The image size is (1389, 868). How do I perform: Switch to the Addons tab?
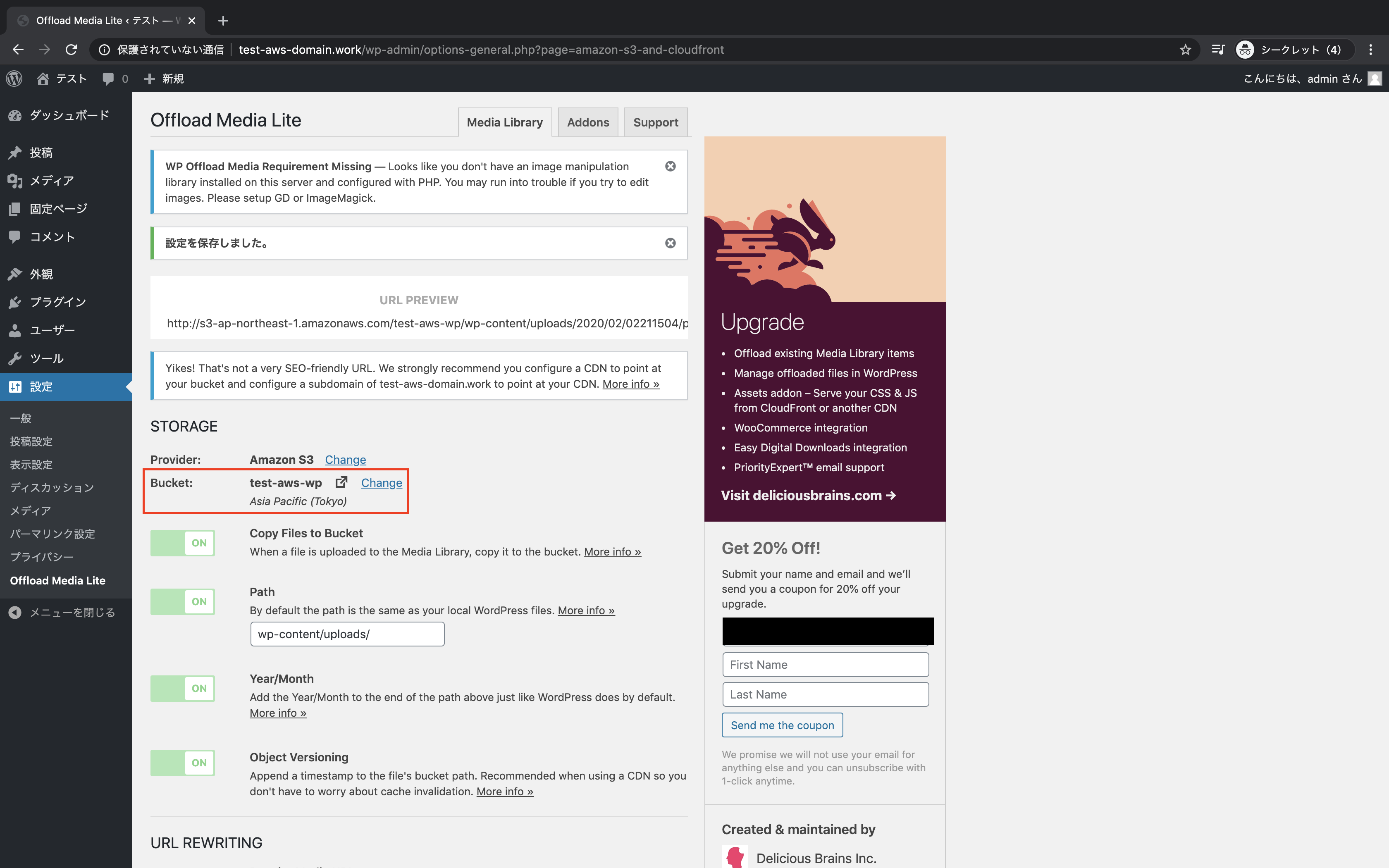click(x=588, y=122)
